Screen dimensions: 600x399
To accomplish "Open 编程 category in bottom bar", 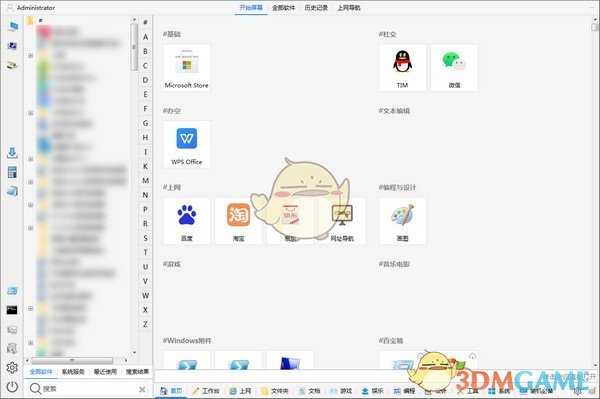I will (404, 391).
